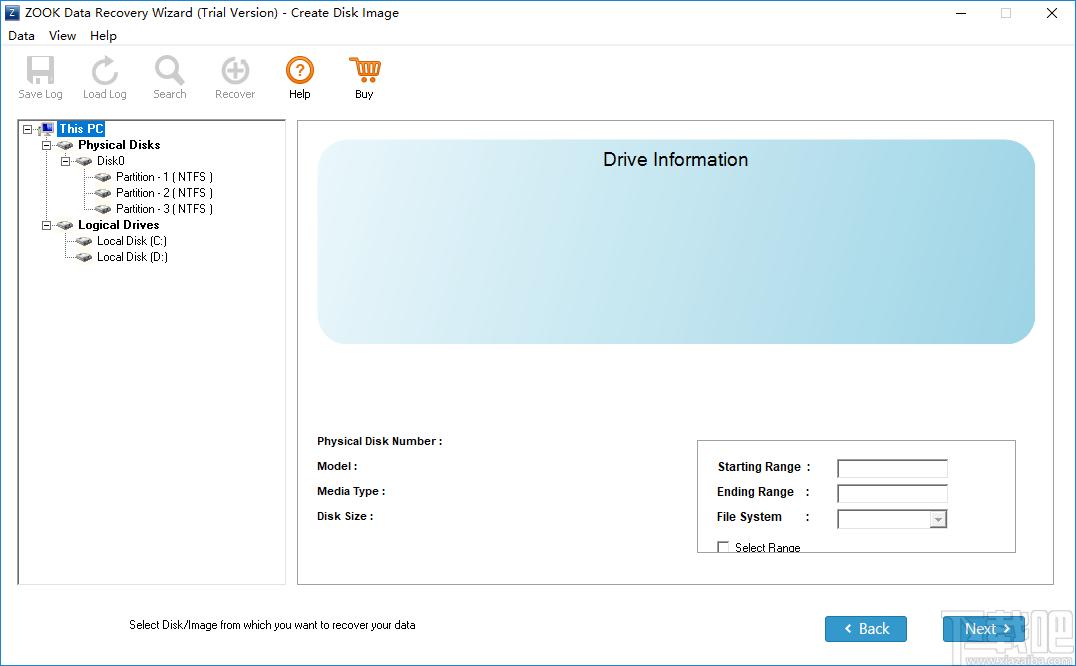Click the drive icon of Local Disk (D:)

[84, 257]
